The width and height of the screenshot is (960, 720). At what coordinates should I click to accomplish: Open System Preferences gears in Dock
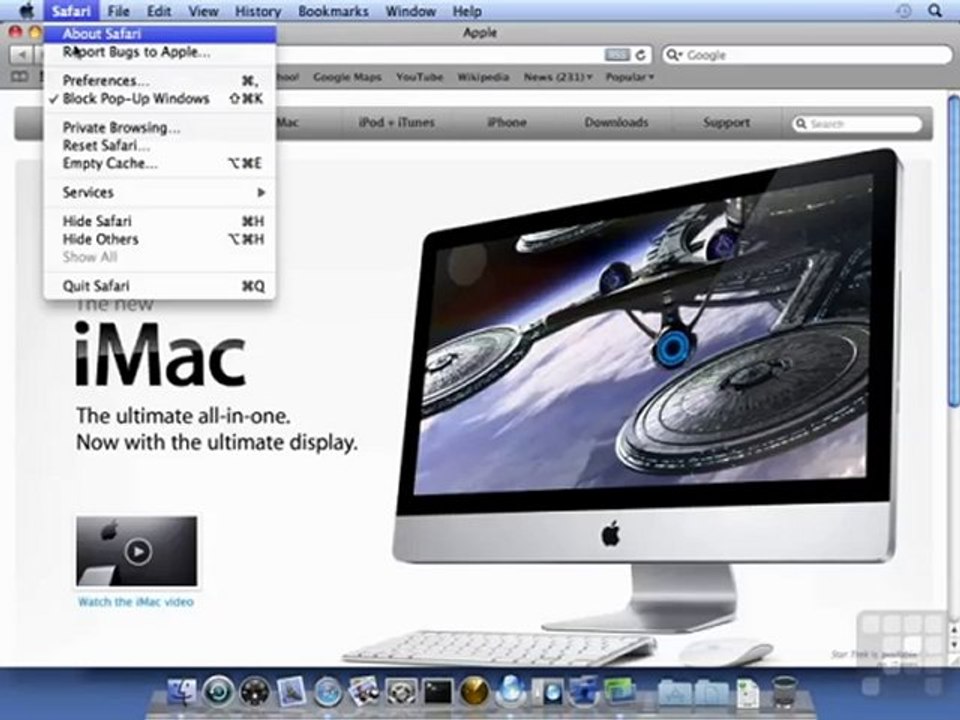coord(402,692)
